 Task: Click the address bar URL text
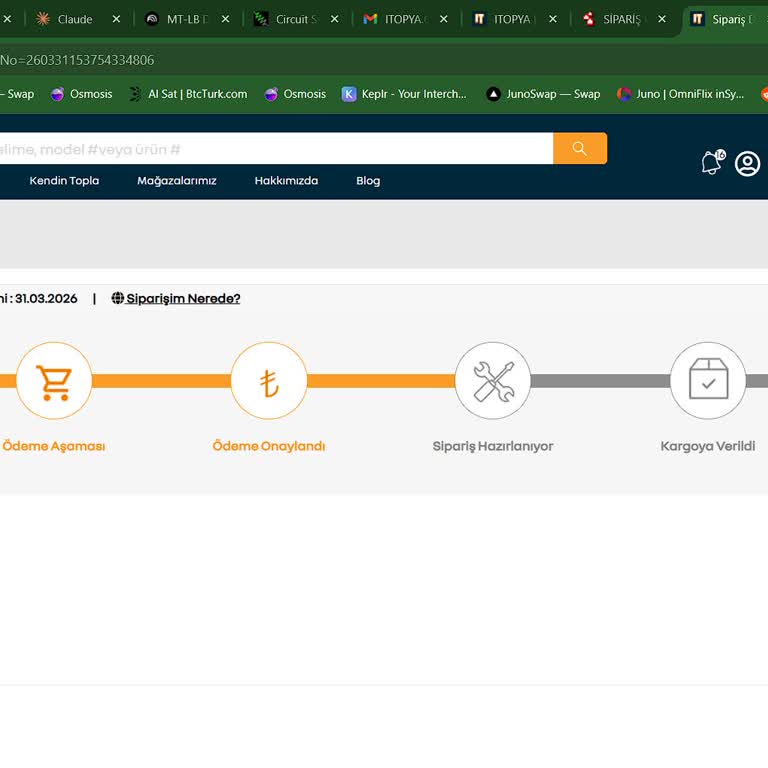(x=77, y=60)
